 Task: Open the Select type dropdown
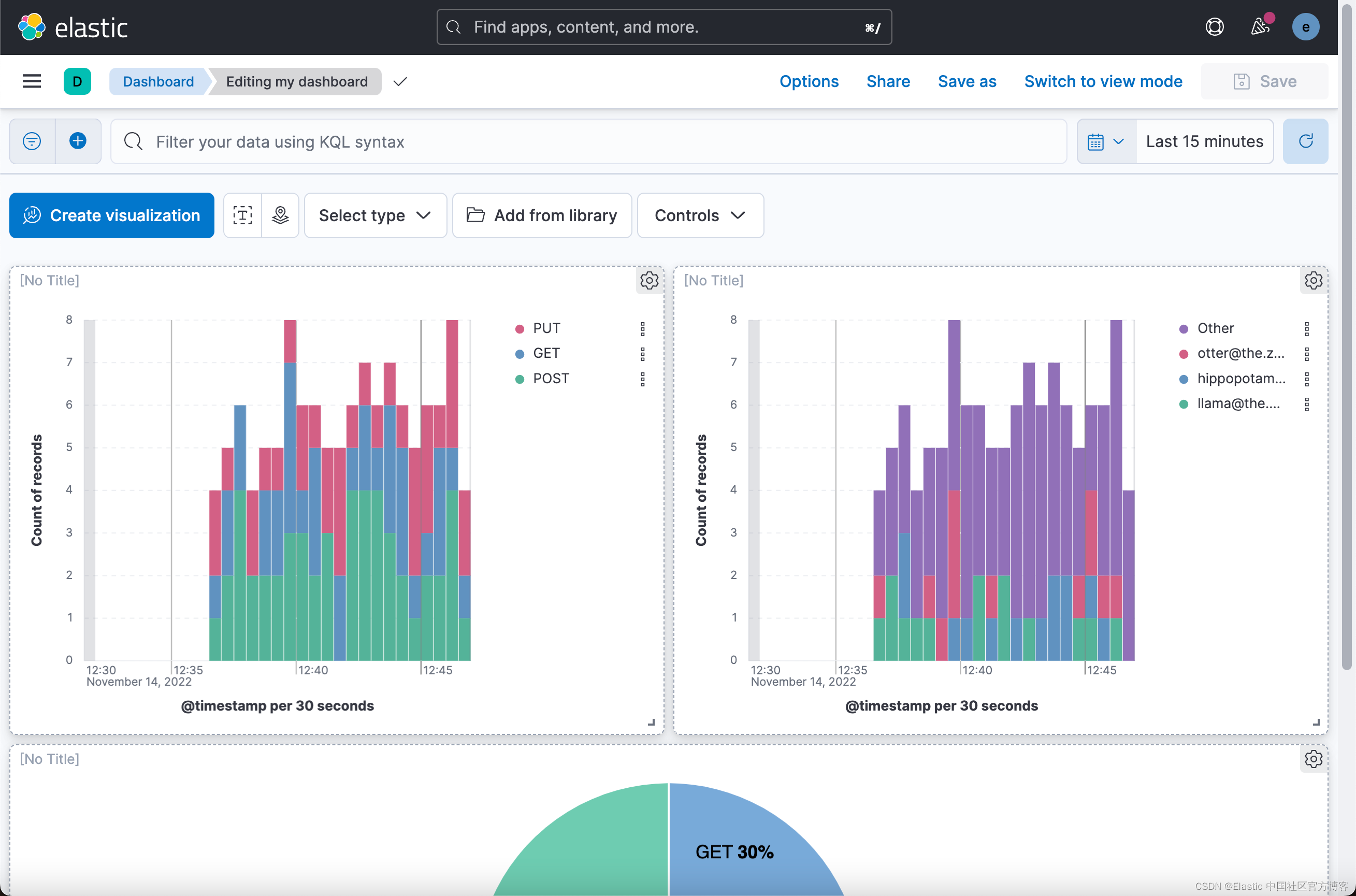375,215
